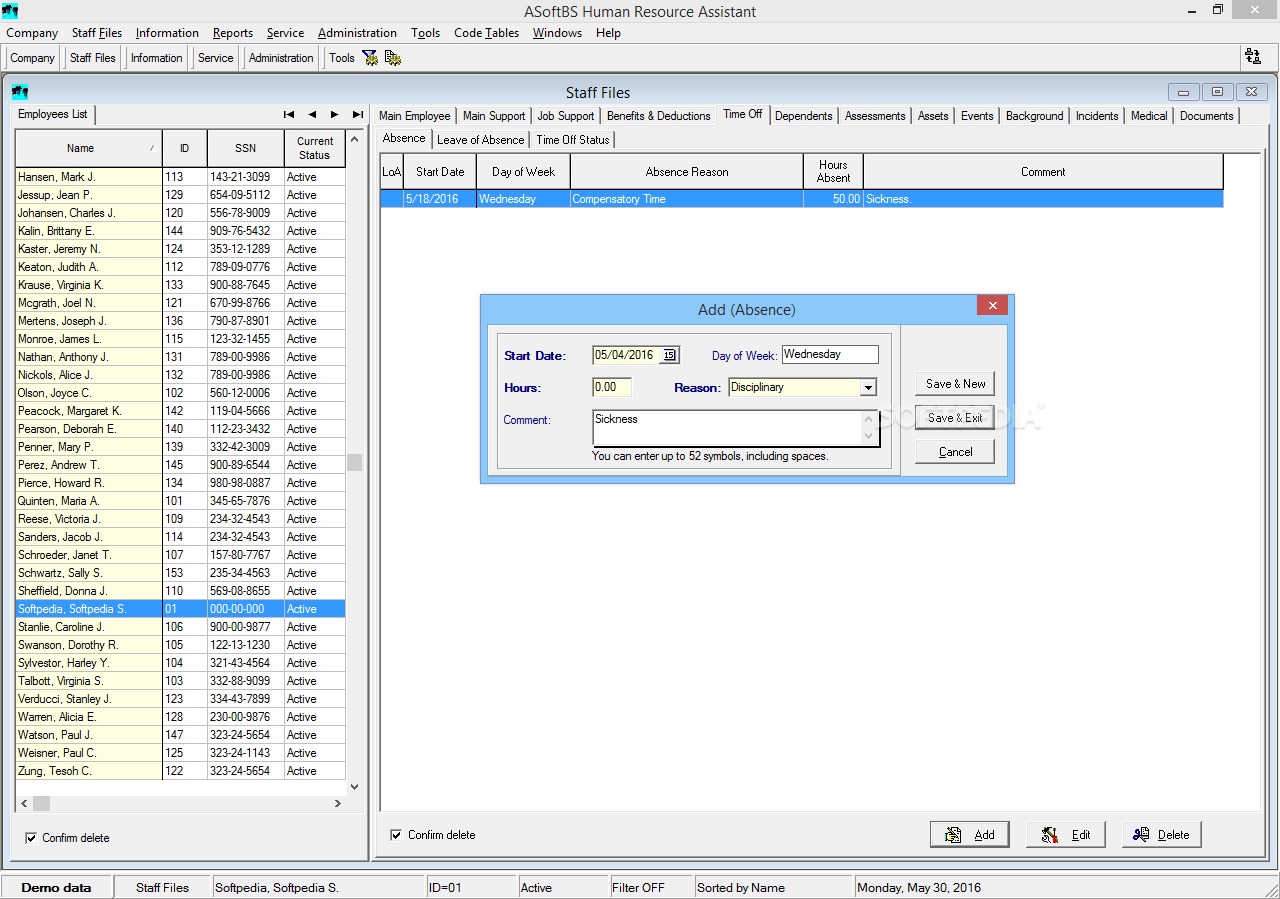Open the Company menu
The width and height of the screenshot is (1280, 899).
coord(32,33)
